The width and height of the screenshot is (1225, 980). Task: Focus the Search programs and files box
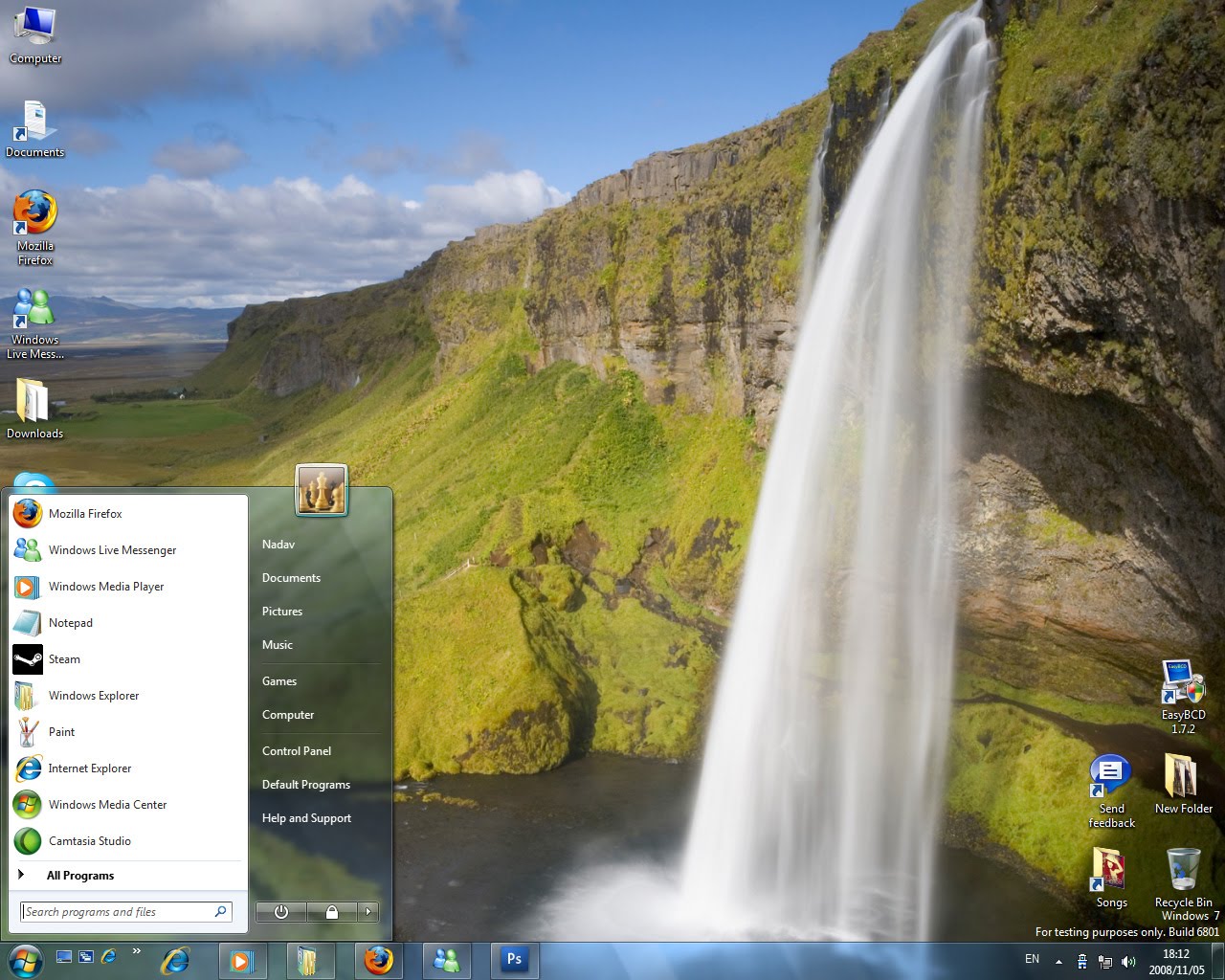(125, 912)
